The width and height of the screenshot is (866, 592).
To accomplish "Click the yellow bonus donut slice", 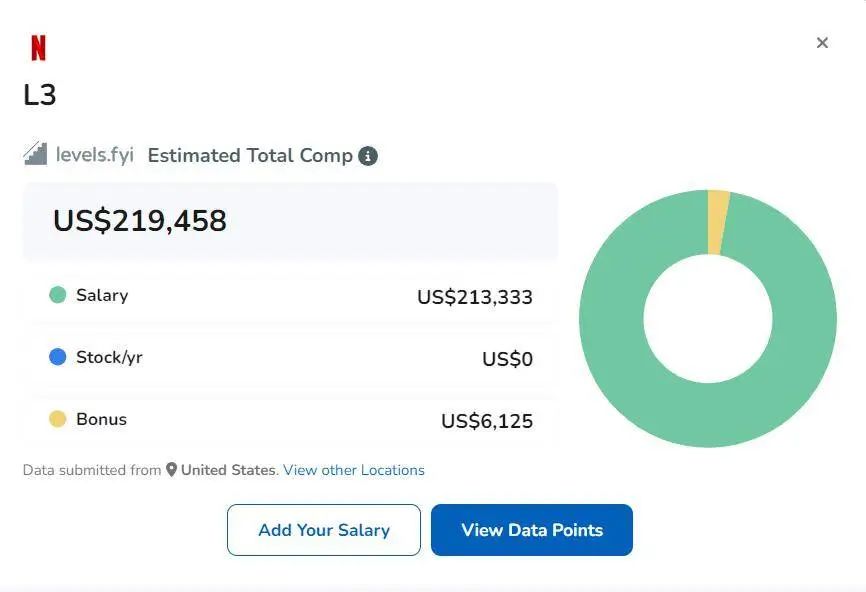I will coord(717,221).
